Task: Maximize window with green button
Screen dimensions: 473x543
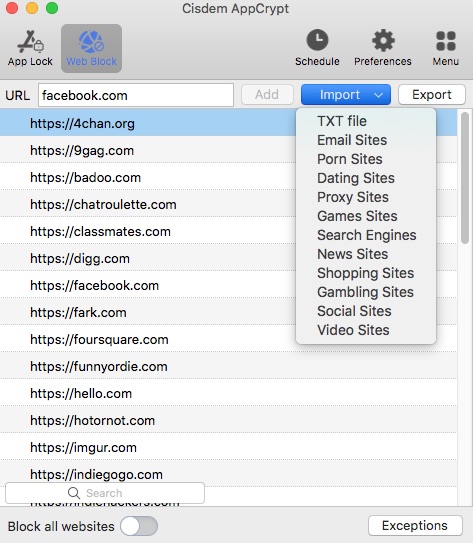Action: (x=52, y=8)
